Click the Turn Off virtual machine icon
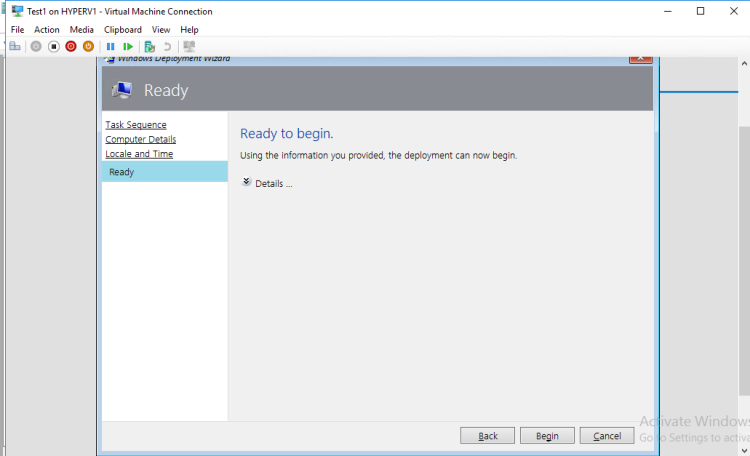 pos(54,46)
